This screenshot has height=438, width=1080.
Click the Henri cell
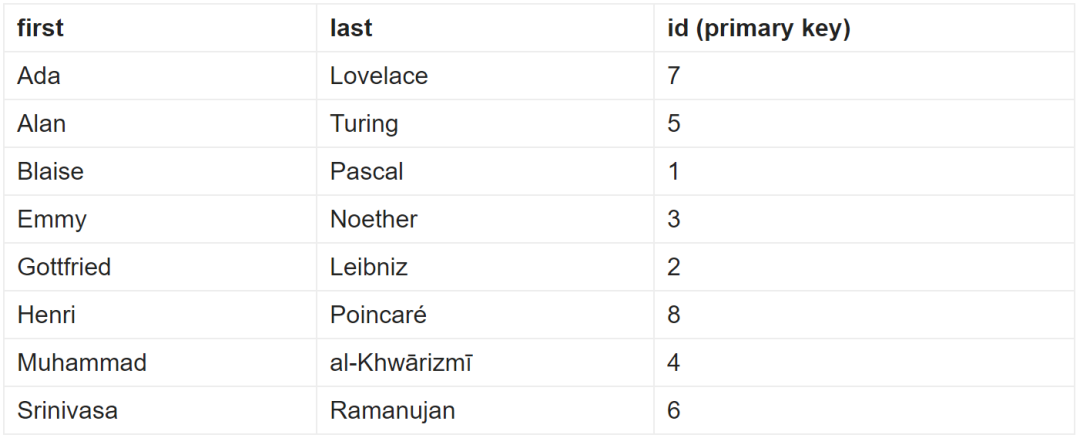[x=46, y=315]
